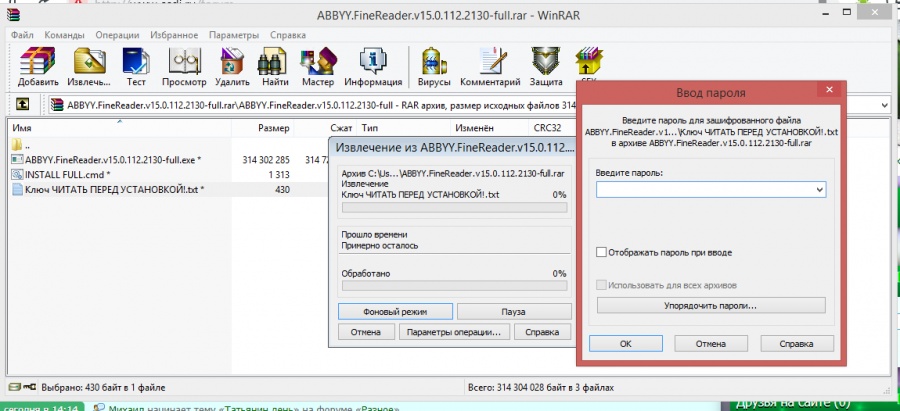Image resolution: width=900 pixels, height=411 pixels.
Task: Click the 1 313 size cell
Action: point(278,175)
